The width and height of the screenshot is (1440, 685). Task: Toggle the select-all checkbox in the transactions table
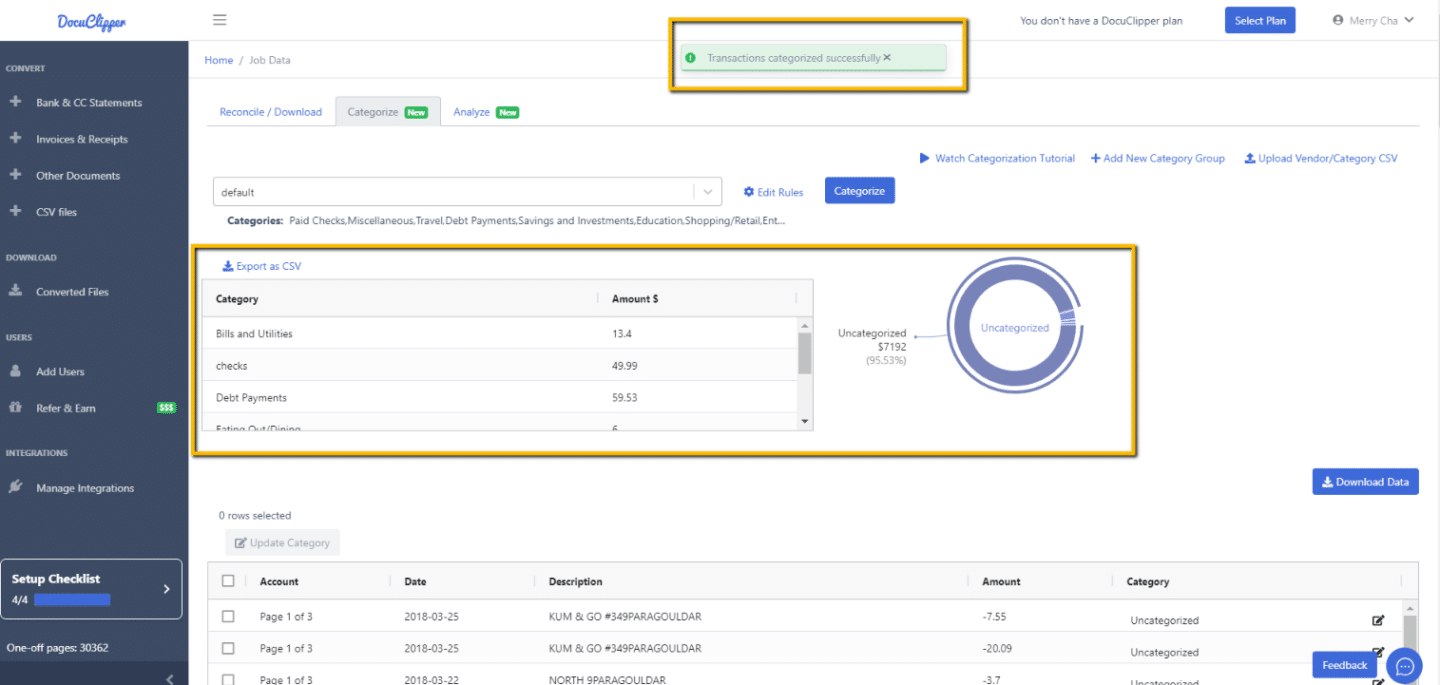tap(227, 580)
